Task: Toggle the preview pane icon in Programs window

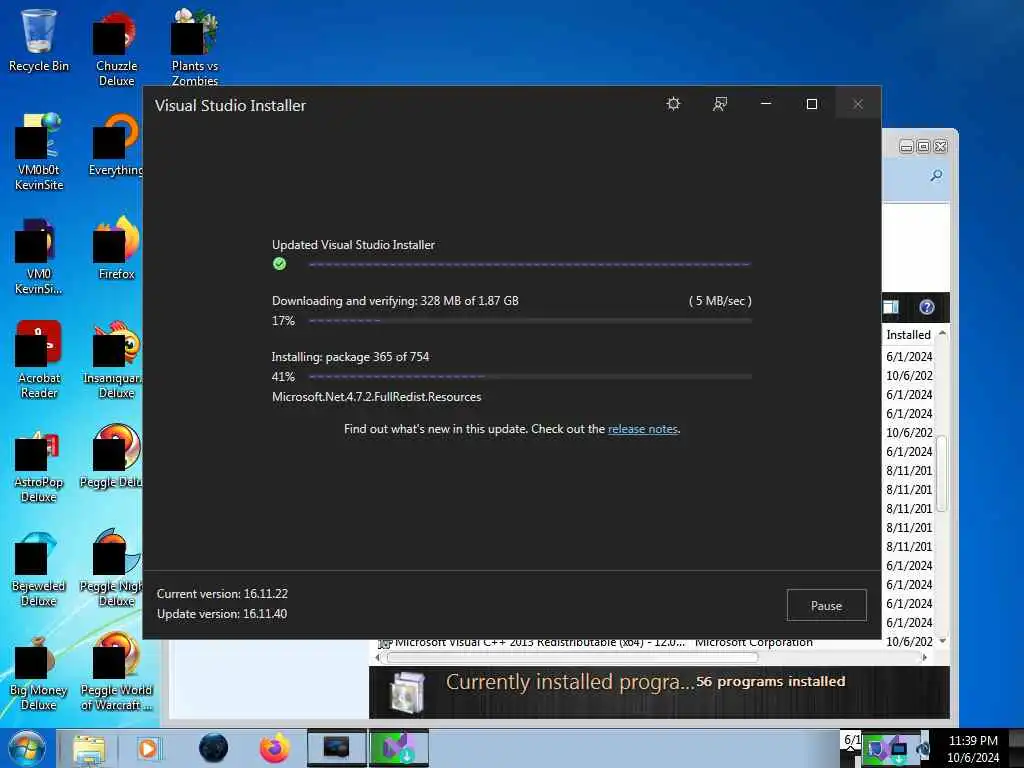Action: point(891,307)
